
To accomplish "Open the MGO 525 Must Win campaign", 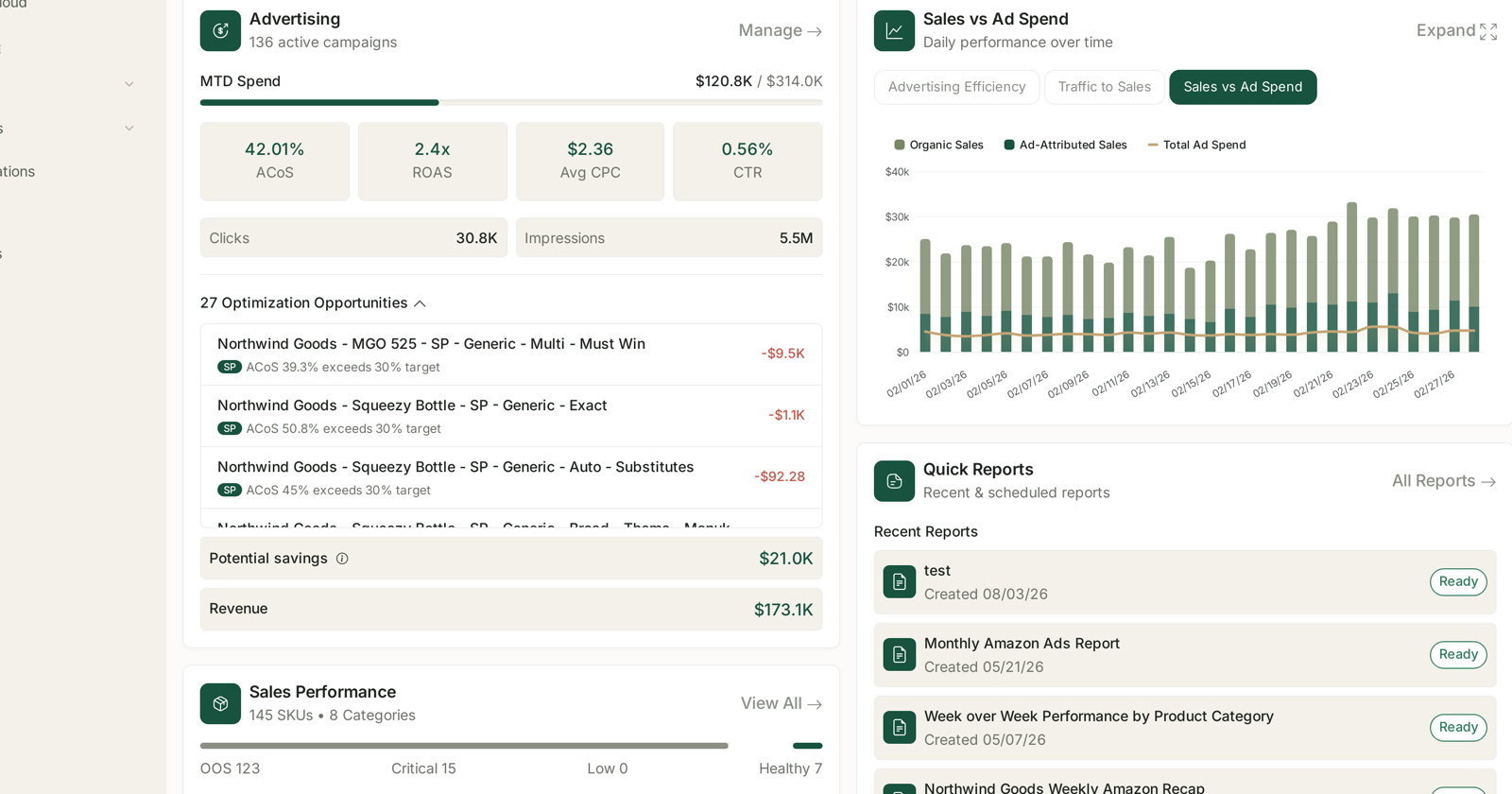I will point(511,354).
